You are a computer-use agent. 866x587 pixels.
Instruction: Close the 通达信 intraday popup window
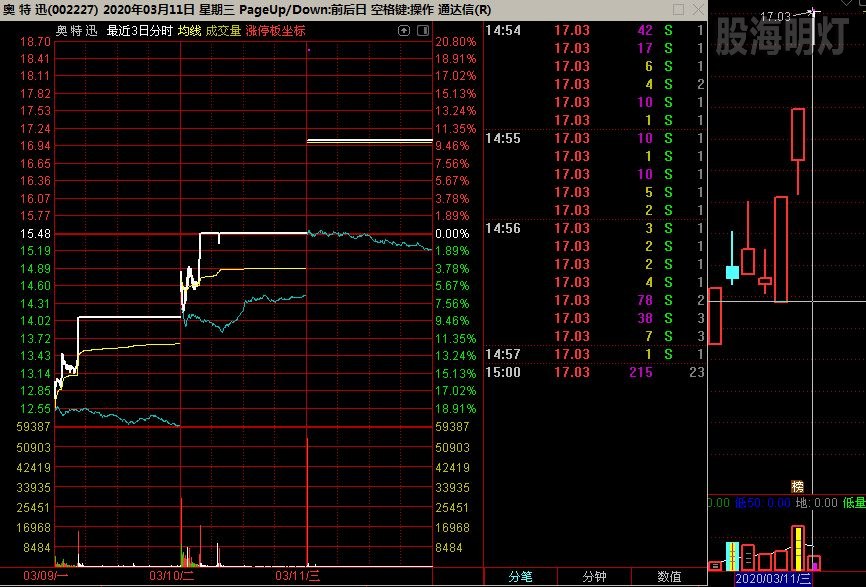(698, 9)
